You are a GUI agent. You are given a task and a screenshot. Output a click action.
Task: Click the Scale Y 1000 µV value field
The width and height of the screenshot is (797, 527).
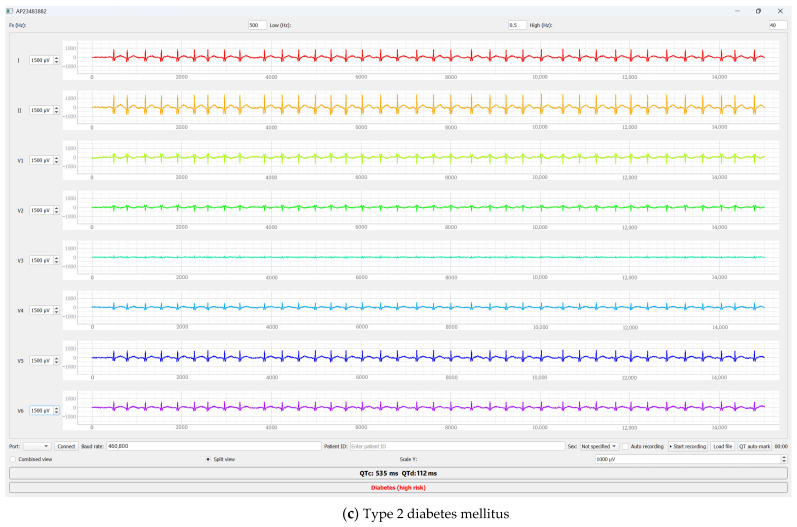pos(687,459)
